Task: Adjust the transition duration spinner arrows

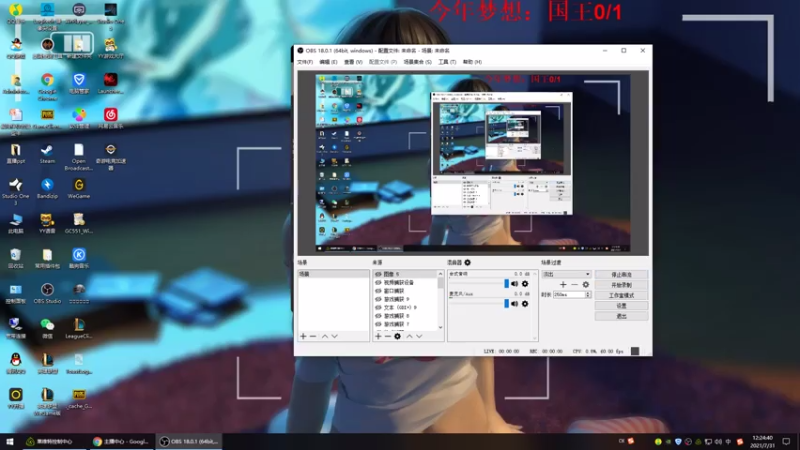Action: 588,294
